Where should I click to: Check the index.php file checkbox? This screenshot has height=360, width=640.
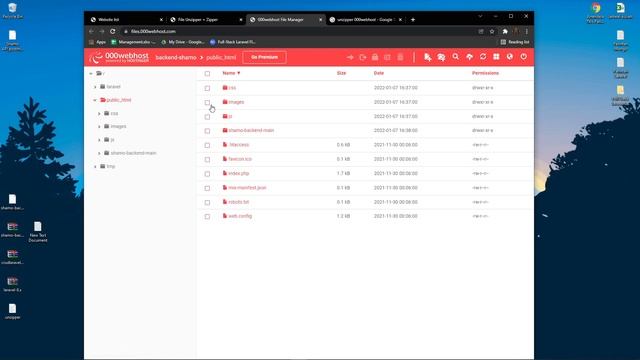point(207,174)
